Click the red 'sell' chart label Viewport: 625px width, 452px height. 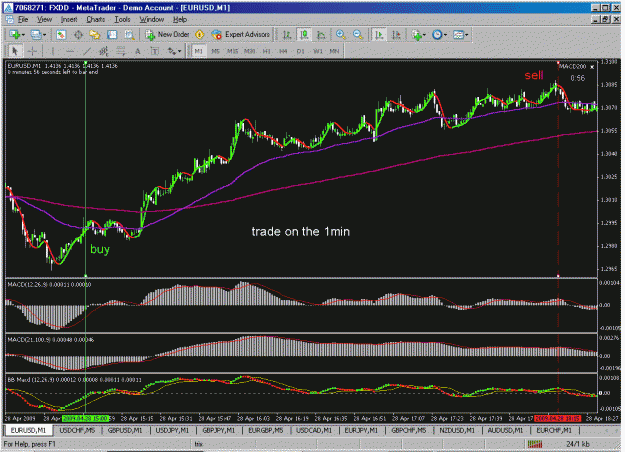click(x=534, y=75)
